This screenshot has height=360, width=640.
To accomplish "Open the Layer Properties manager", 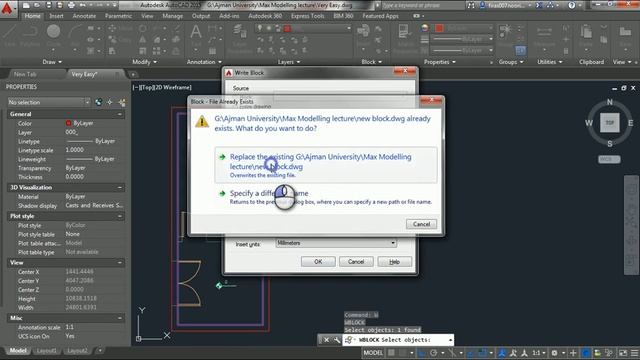I will pyautogui.click(x=240, y=39).
